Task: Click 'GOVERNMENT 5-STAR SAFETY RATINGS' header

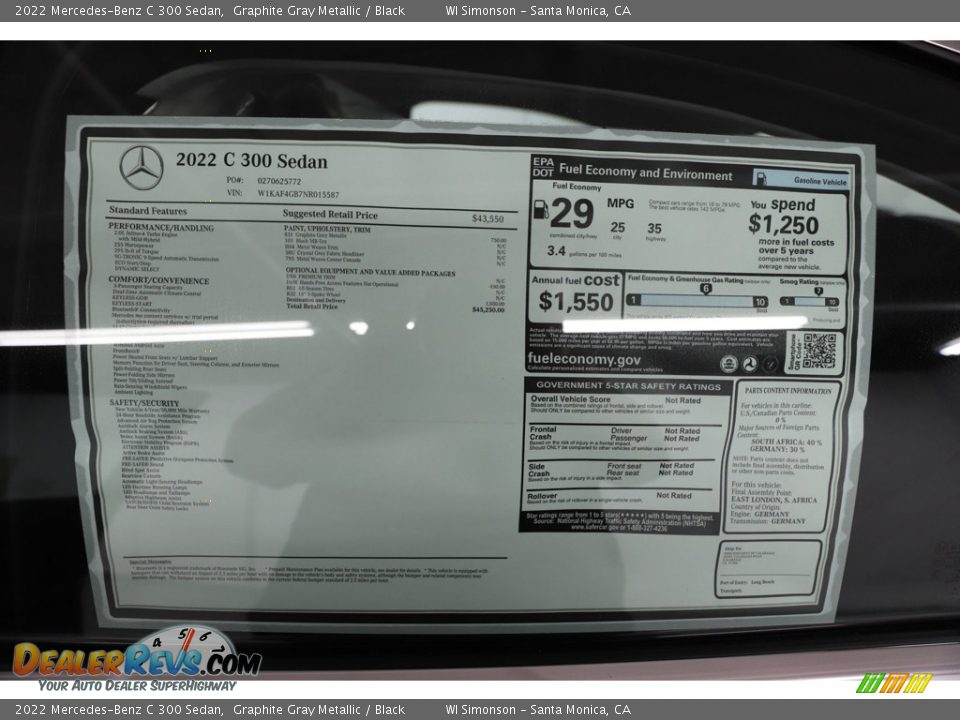Action: coord(628,386)
